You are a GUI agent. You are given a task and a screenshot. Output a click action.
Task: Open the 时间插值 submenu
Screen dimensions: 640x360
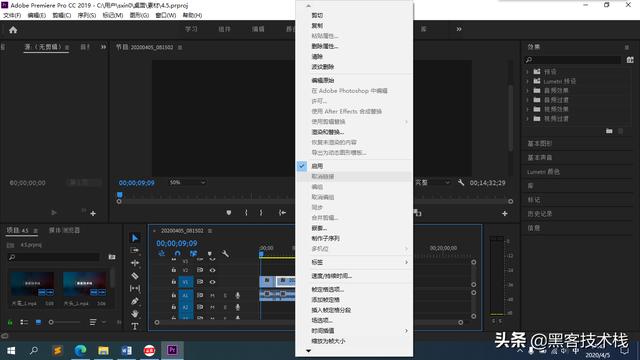tap(354, 331)
